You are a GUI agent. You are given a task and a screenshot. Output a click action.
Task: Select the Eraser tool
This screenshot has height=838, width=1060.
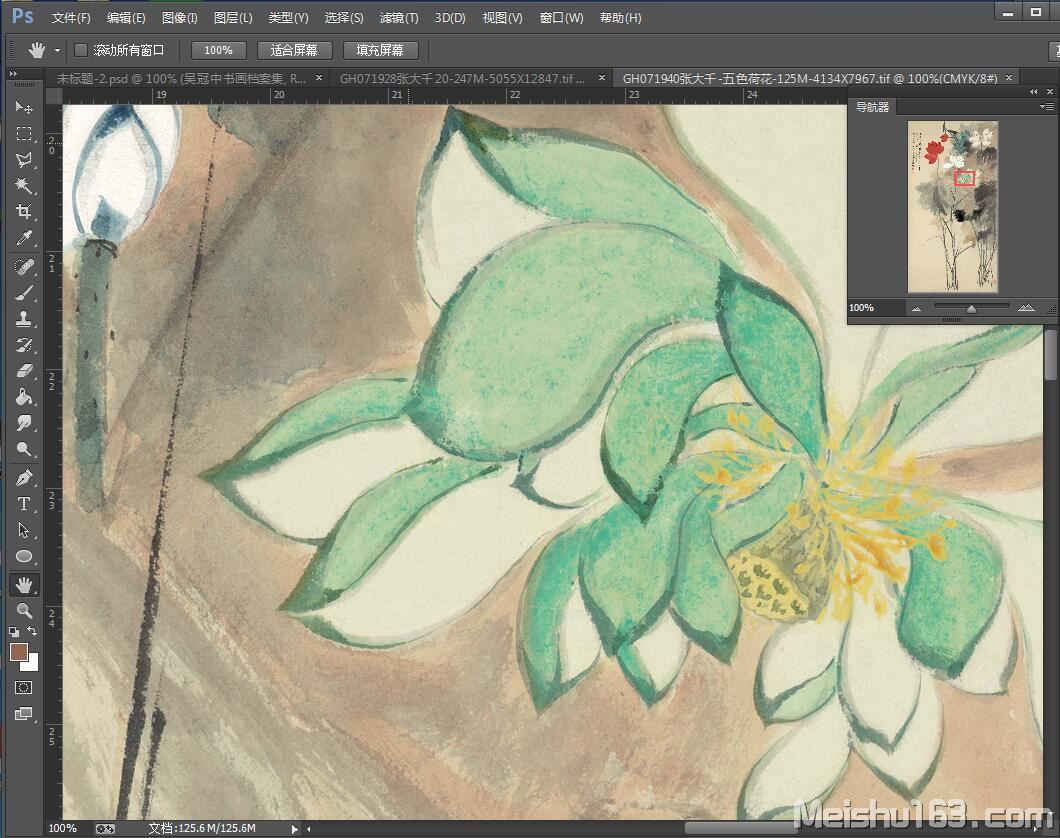point(24,371)
